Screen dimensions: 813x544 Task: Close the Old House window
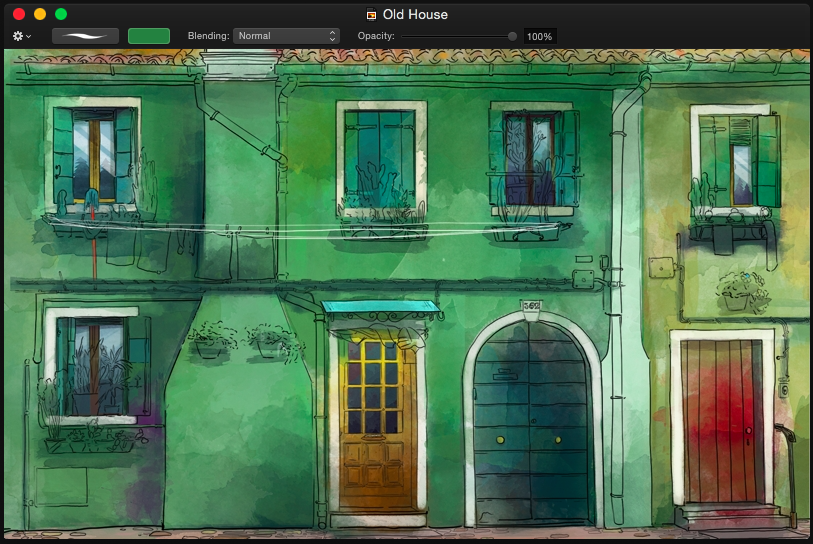click(19, 14)
